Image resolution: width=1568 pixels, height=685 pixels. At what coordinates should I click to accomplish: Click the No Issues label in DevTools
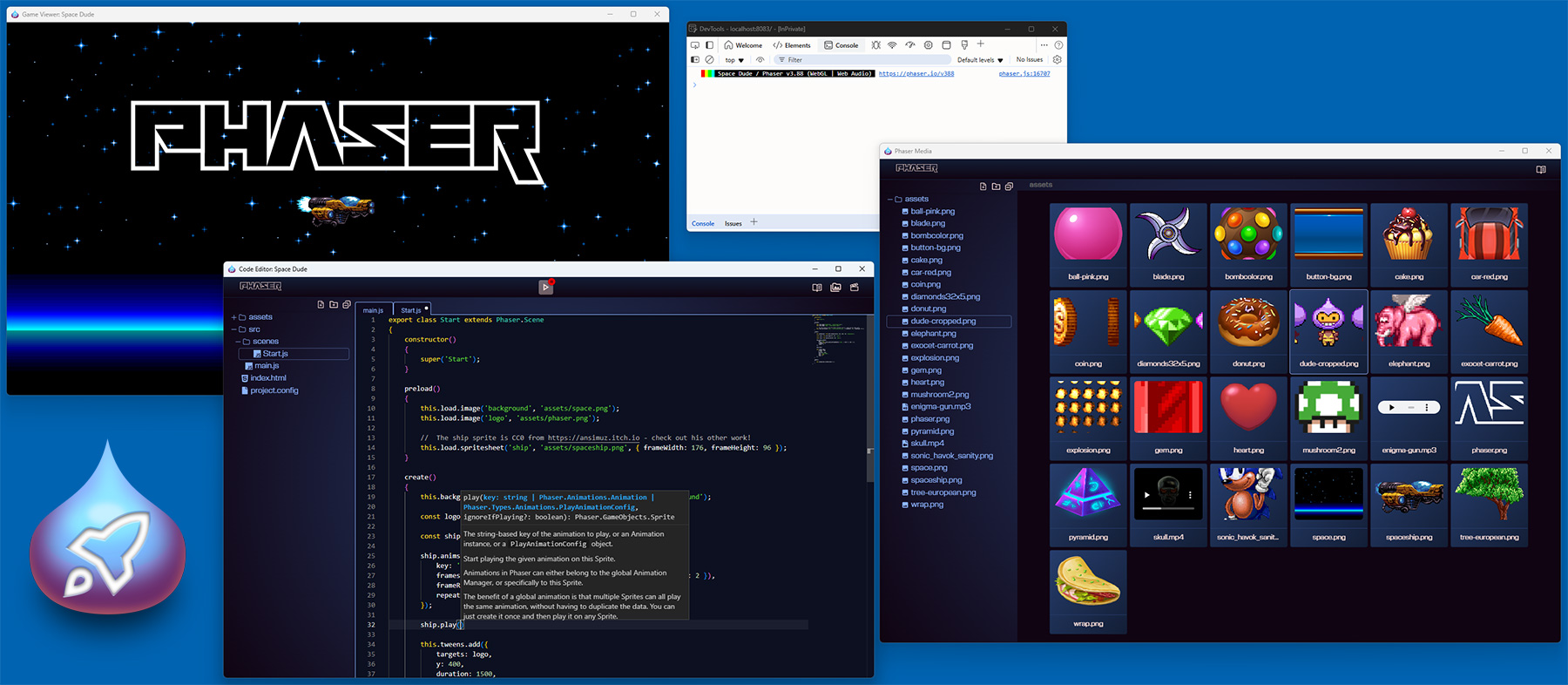[1030, 60]
